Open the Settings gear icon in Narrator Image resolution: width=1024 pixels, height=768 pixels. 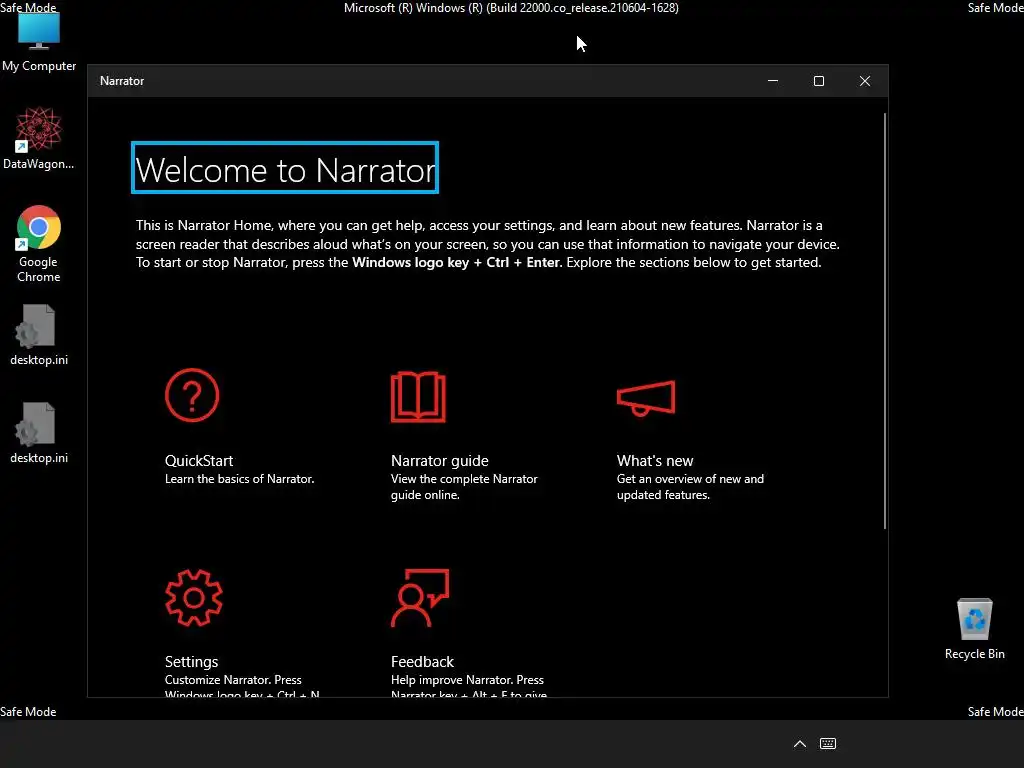[x=194, y=598]
